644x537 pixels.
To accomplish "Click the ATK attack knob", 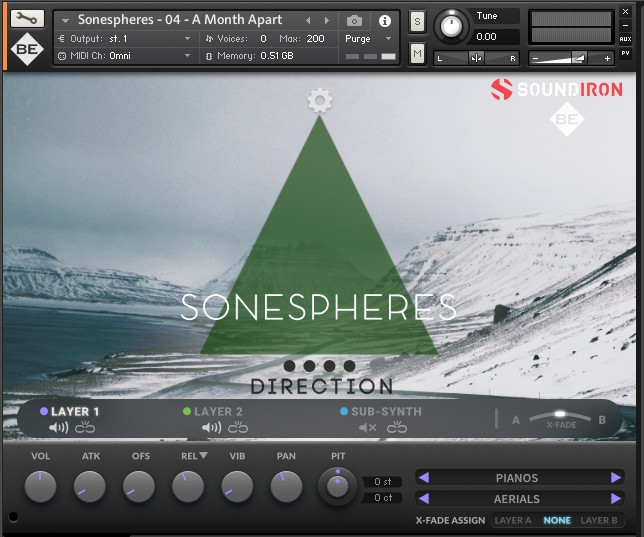I will (x=90, y=486).
